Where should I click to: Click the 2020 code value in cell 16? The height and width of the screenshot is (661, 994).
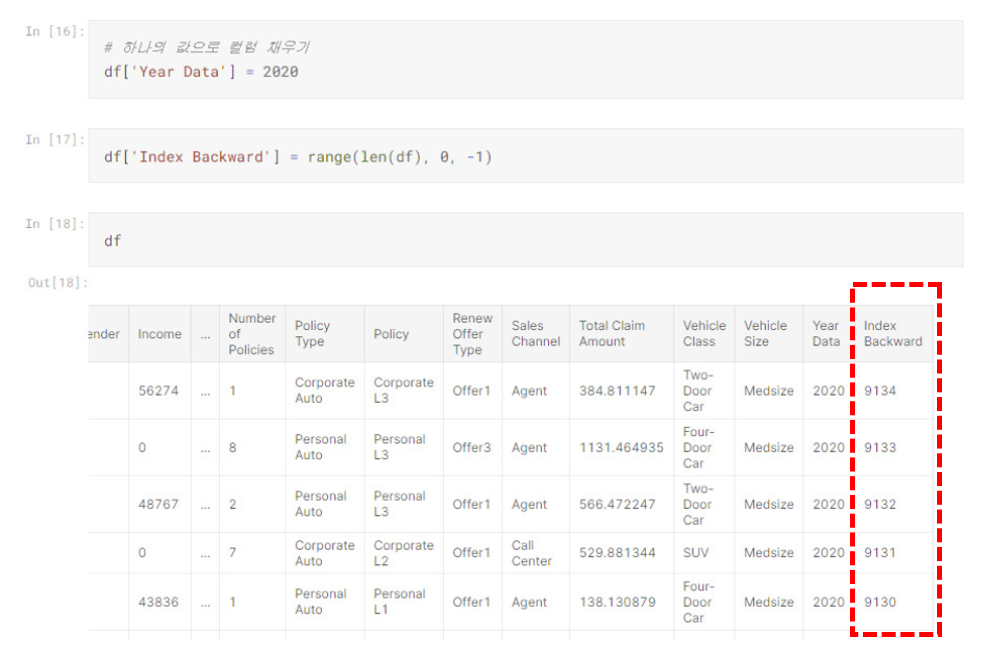pos(280,72)
